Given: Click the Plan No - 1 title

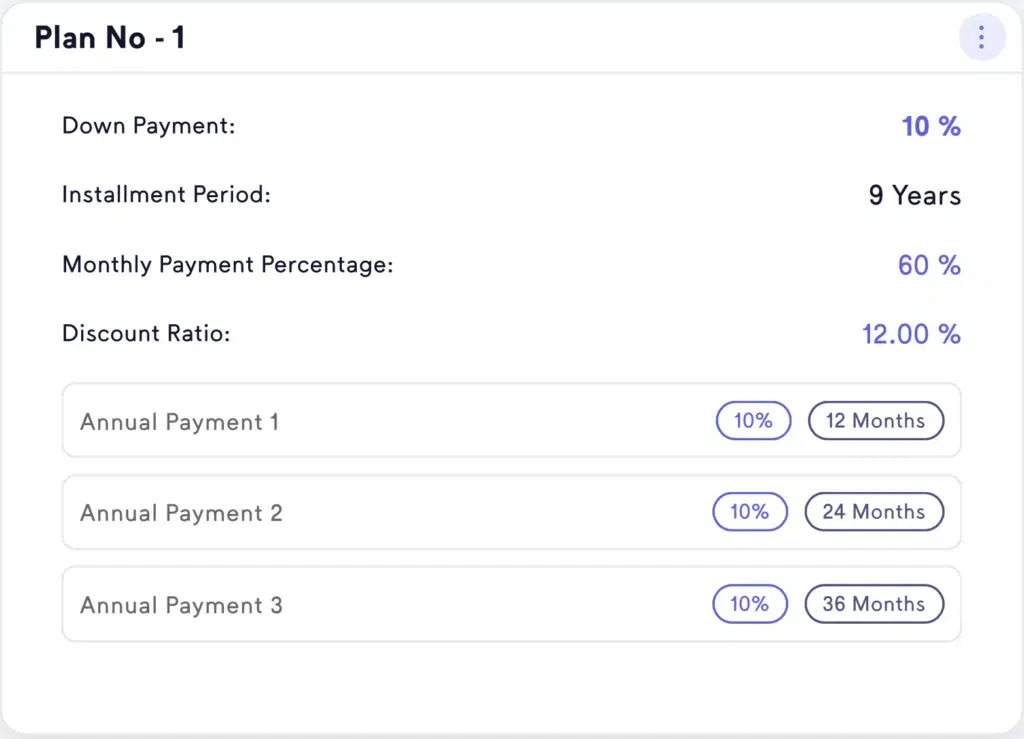Looking at the screenshot, I should 110,37.
